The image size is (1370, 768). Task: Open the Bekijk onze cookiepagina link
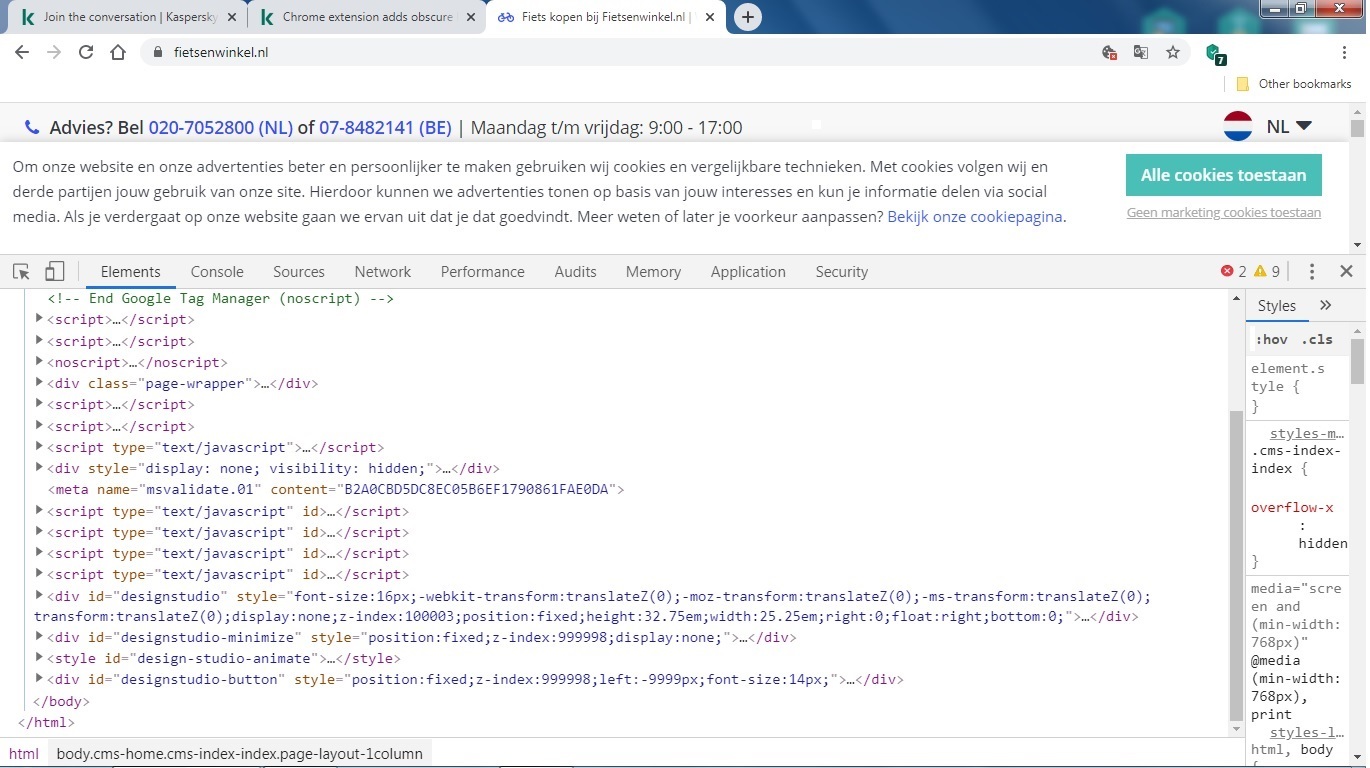[x=974, y=216]
